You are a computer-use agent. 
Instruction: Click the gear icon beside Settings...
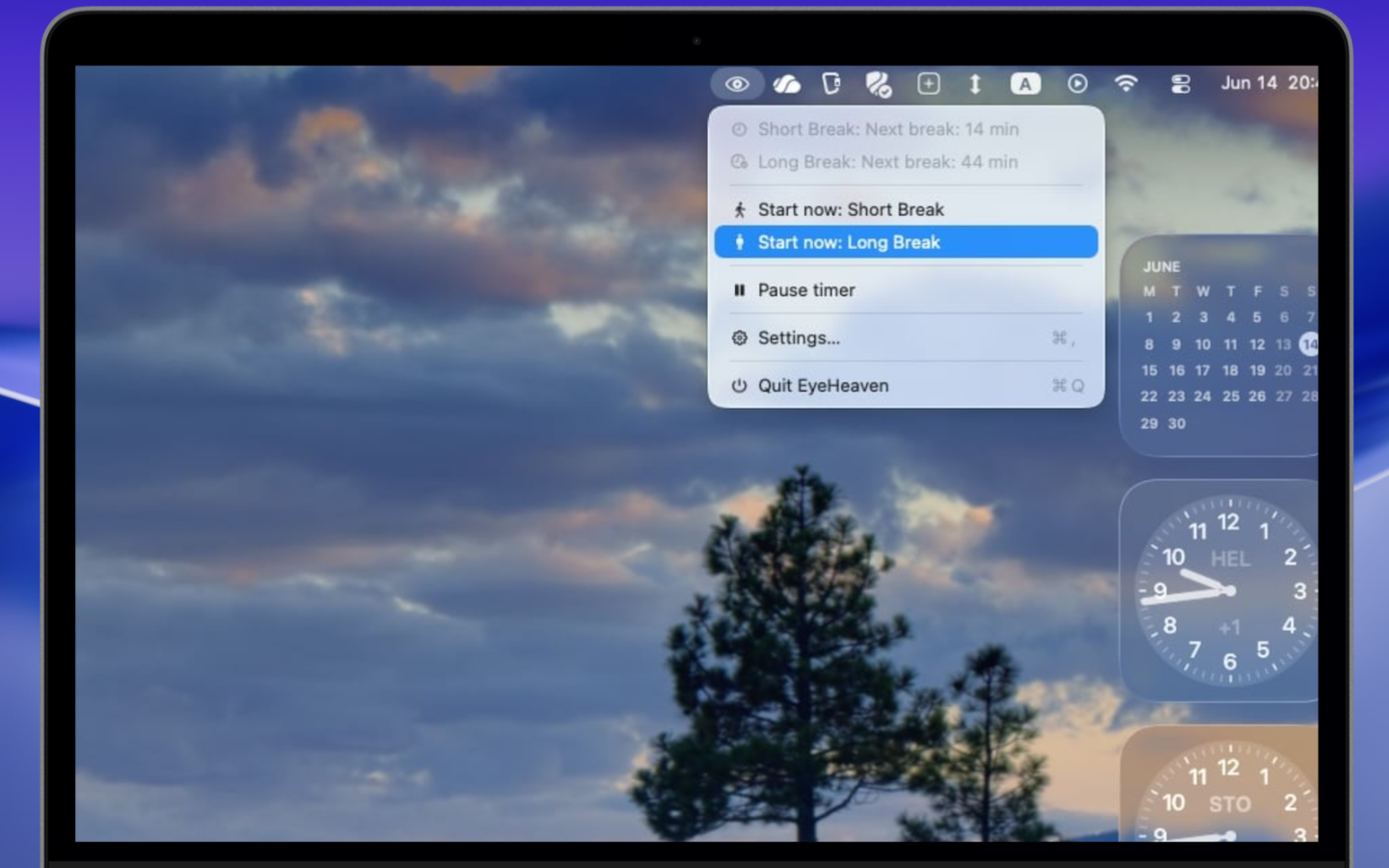click(739, 338)
